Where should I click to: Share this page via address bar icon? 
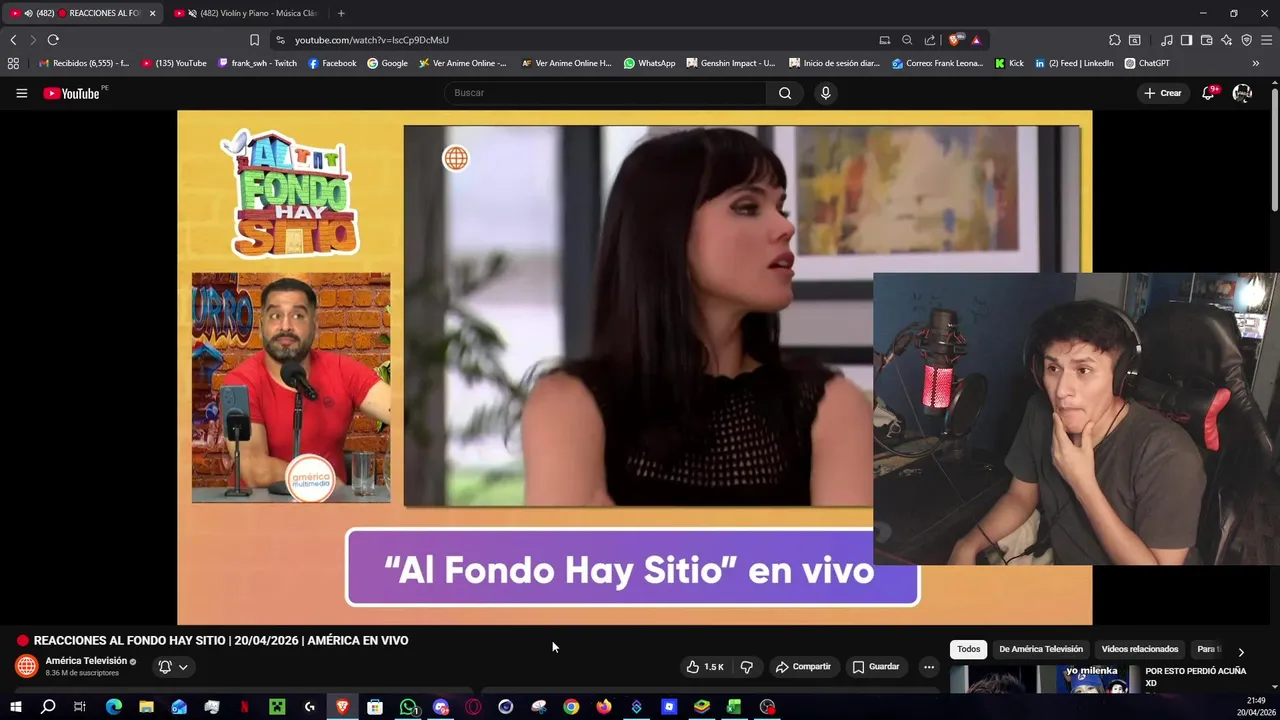click(x=930, y=40)
